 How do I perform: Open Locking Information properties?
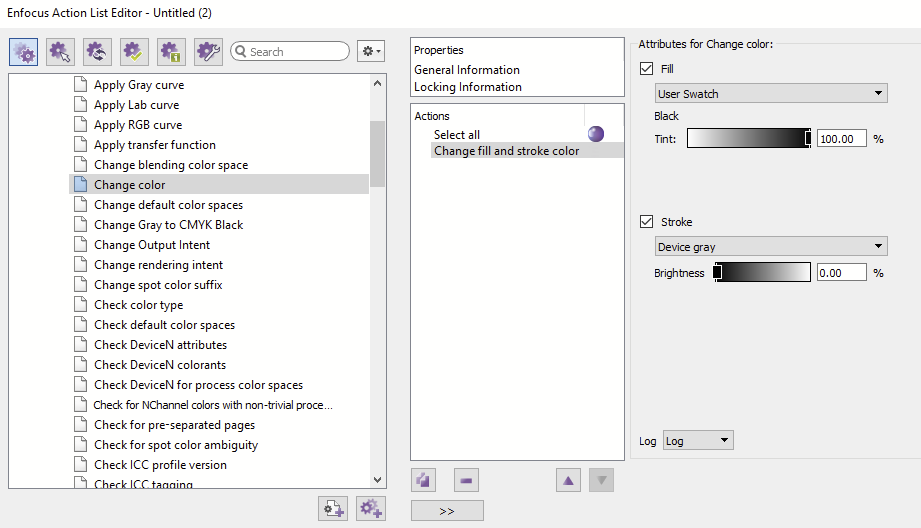coord(468,87)
